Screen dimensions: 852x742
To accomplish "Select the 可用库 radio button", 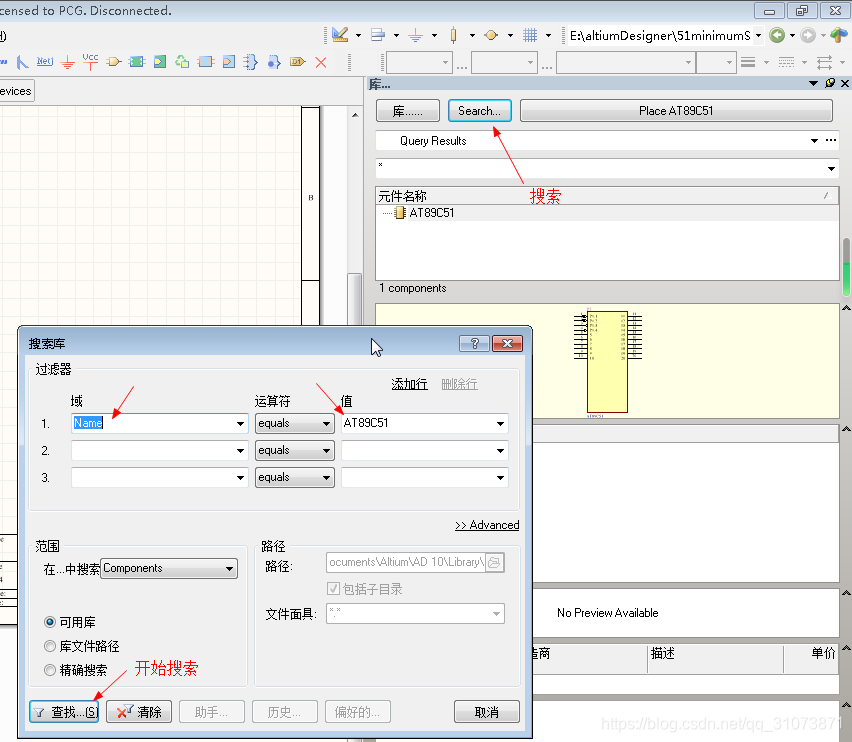I will [x=50, y=622].
